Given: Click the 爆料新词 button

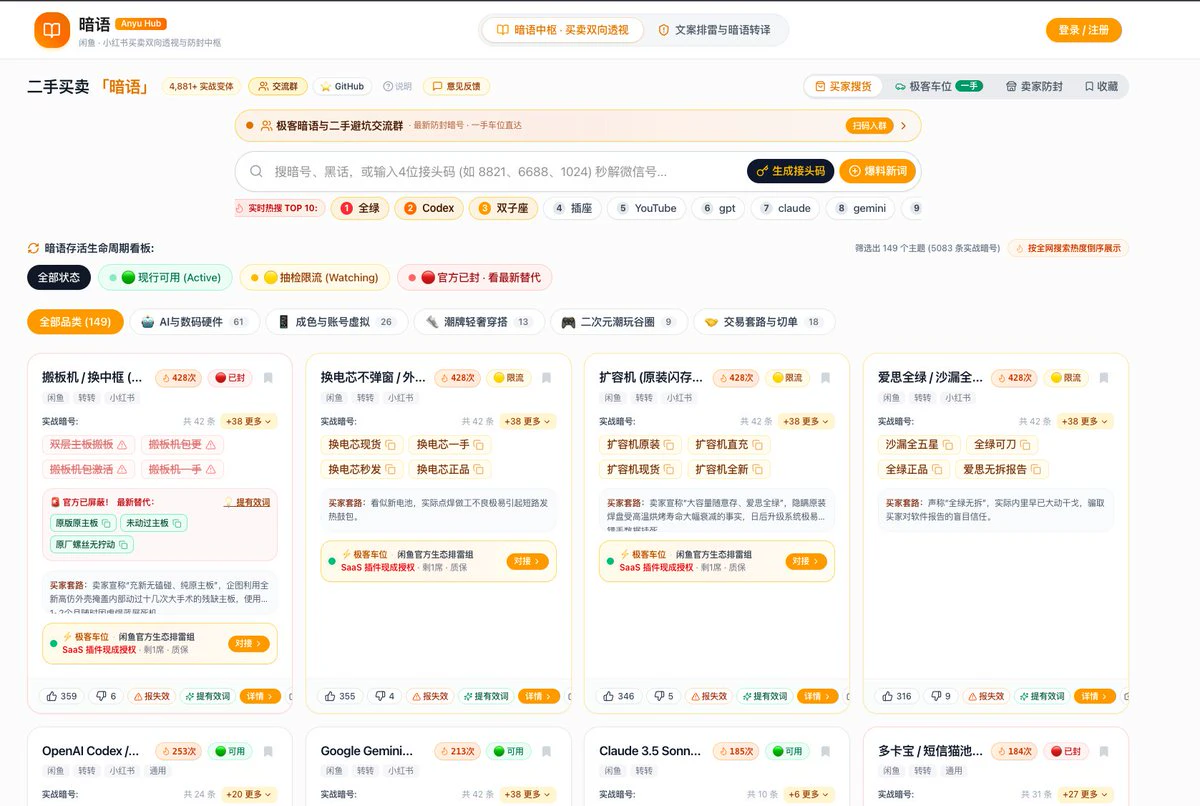Looking at the screenshot, I should [877, 171].
